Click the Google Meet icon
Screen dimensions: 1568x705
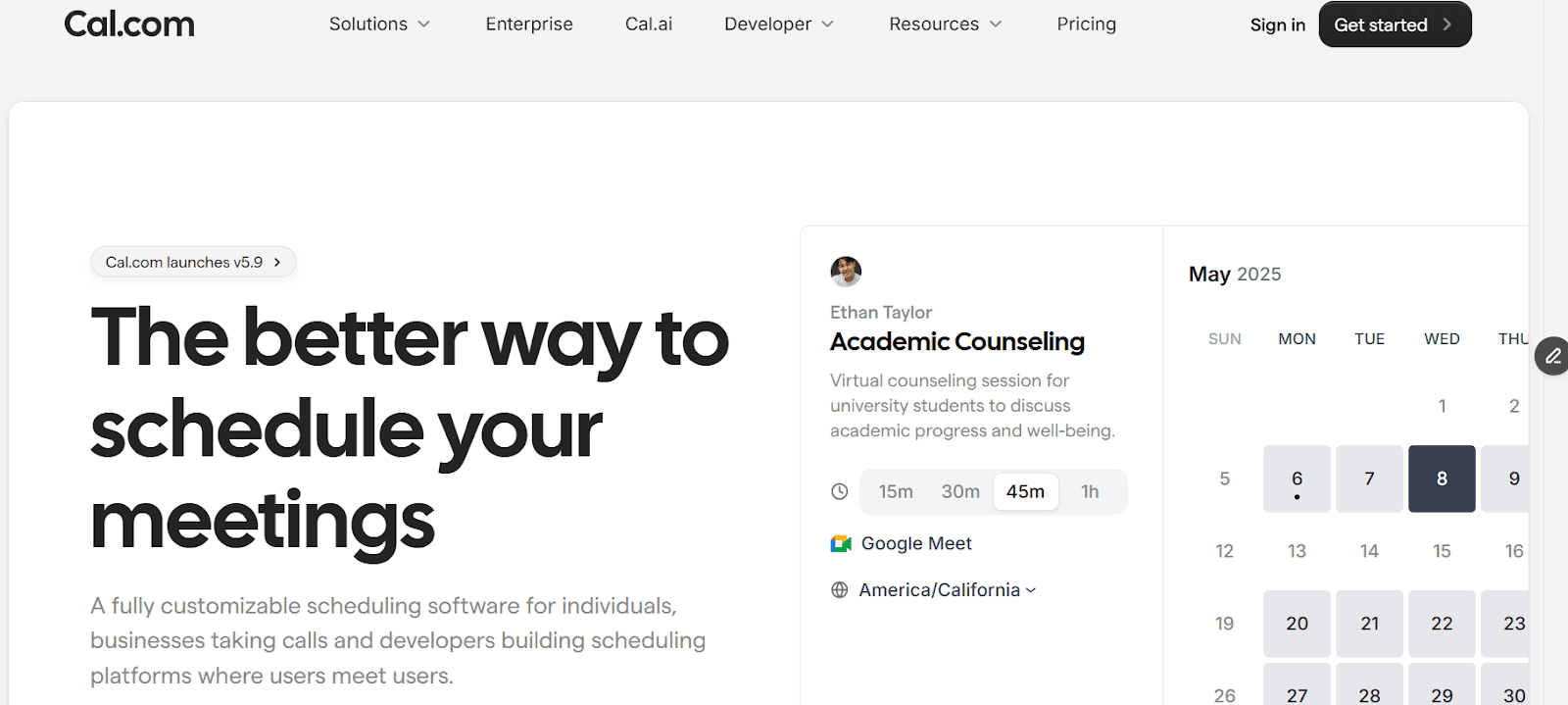coord(841,543)
